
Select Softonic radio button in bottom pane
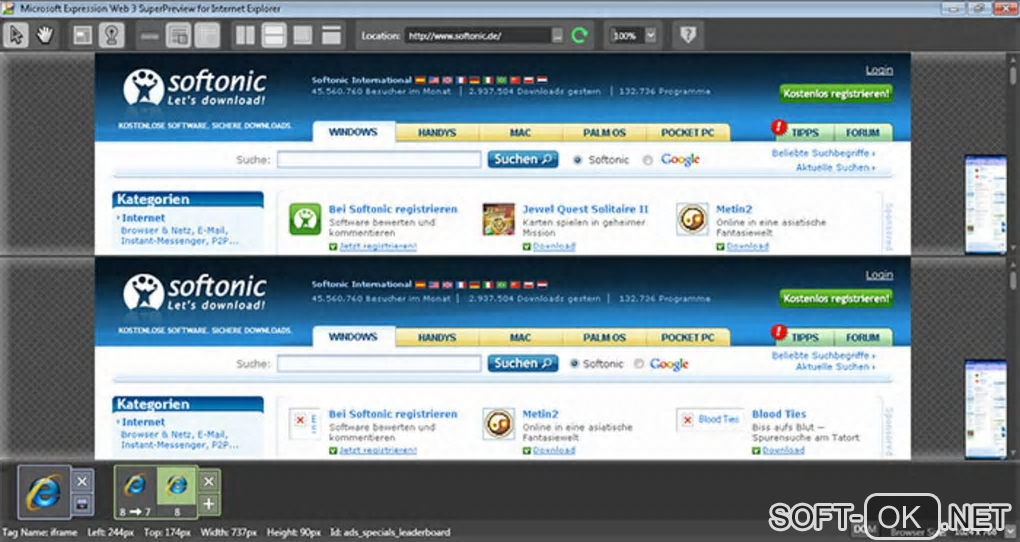click(574, 364)
